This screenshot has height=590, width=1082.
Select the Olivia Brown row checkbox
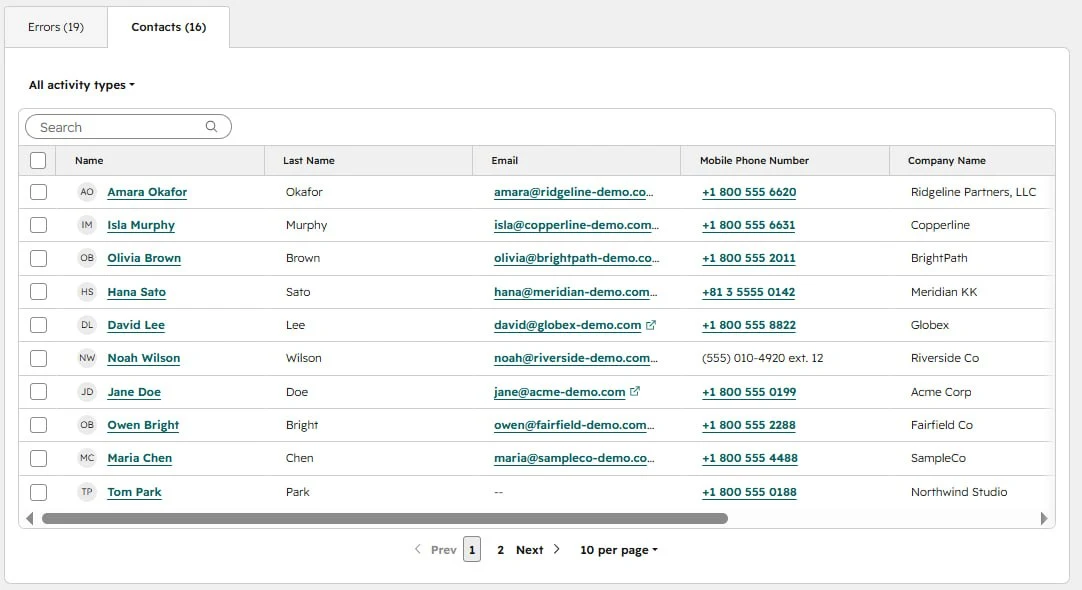(39, 258)
